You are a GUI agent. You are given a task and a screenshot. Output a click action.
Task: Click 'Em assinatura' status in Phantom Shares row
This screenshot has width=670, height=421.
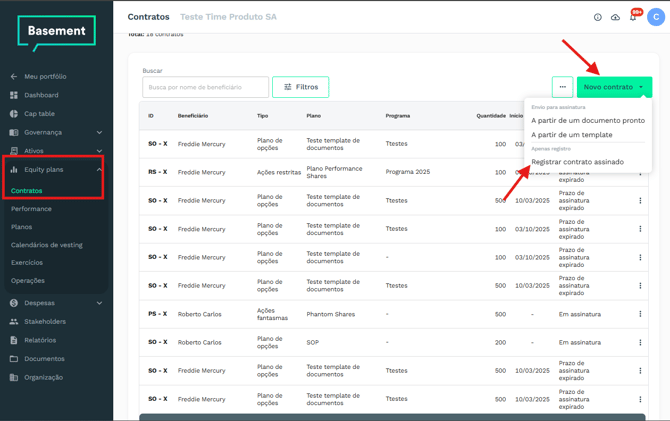click(x=579, y=314)
